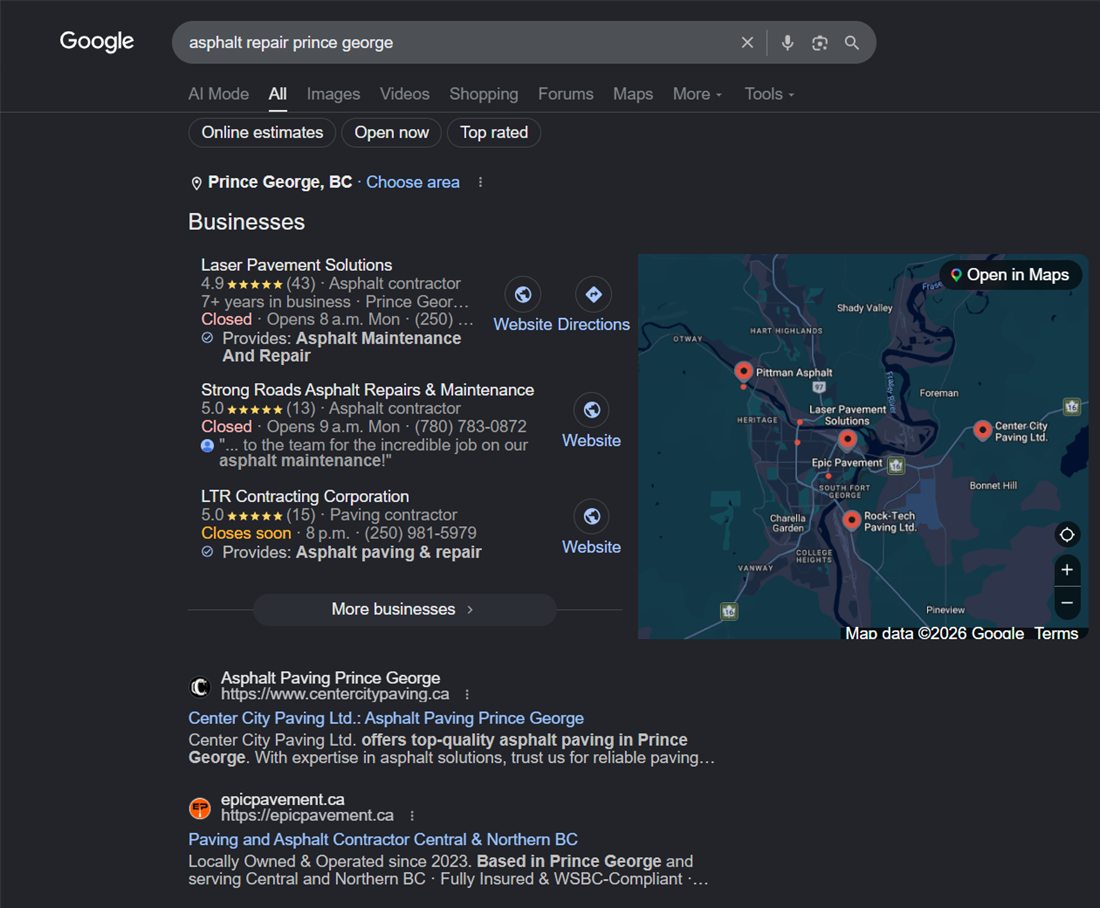Switch to the Forums tab
Viewport: 1100px width, 908px height.
[x=565, y=94]
